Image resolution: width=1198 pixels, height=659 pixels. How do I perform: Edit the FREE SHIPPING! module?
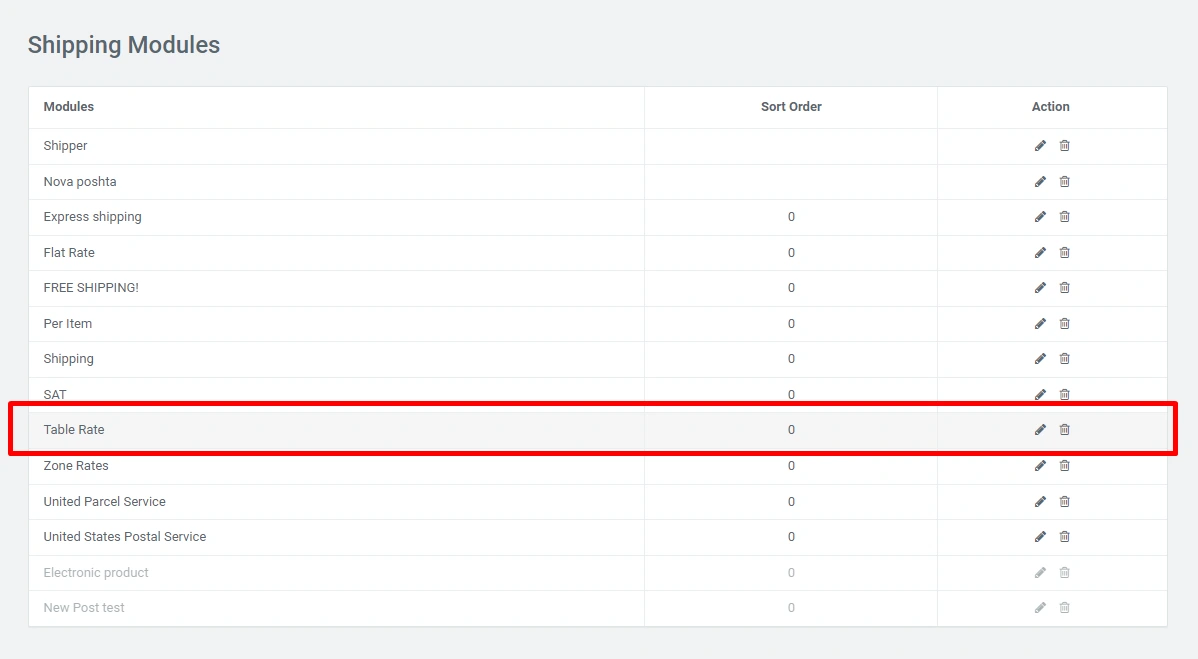(1040, 288)
